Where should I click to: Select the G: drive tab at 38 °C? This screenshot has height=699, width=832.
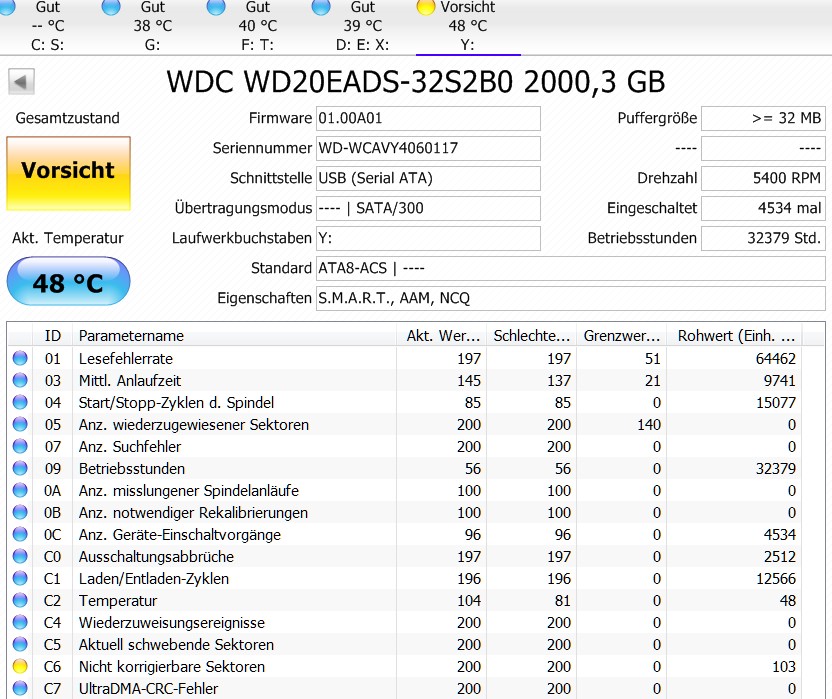(x=152, y=27)
